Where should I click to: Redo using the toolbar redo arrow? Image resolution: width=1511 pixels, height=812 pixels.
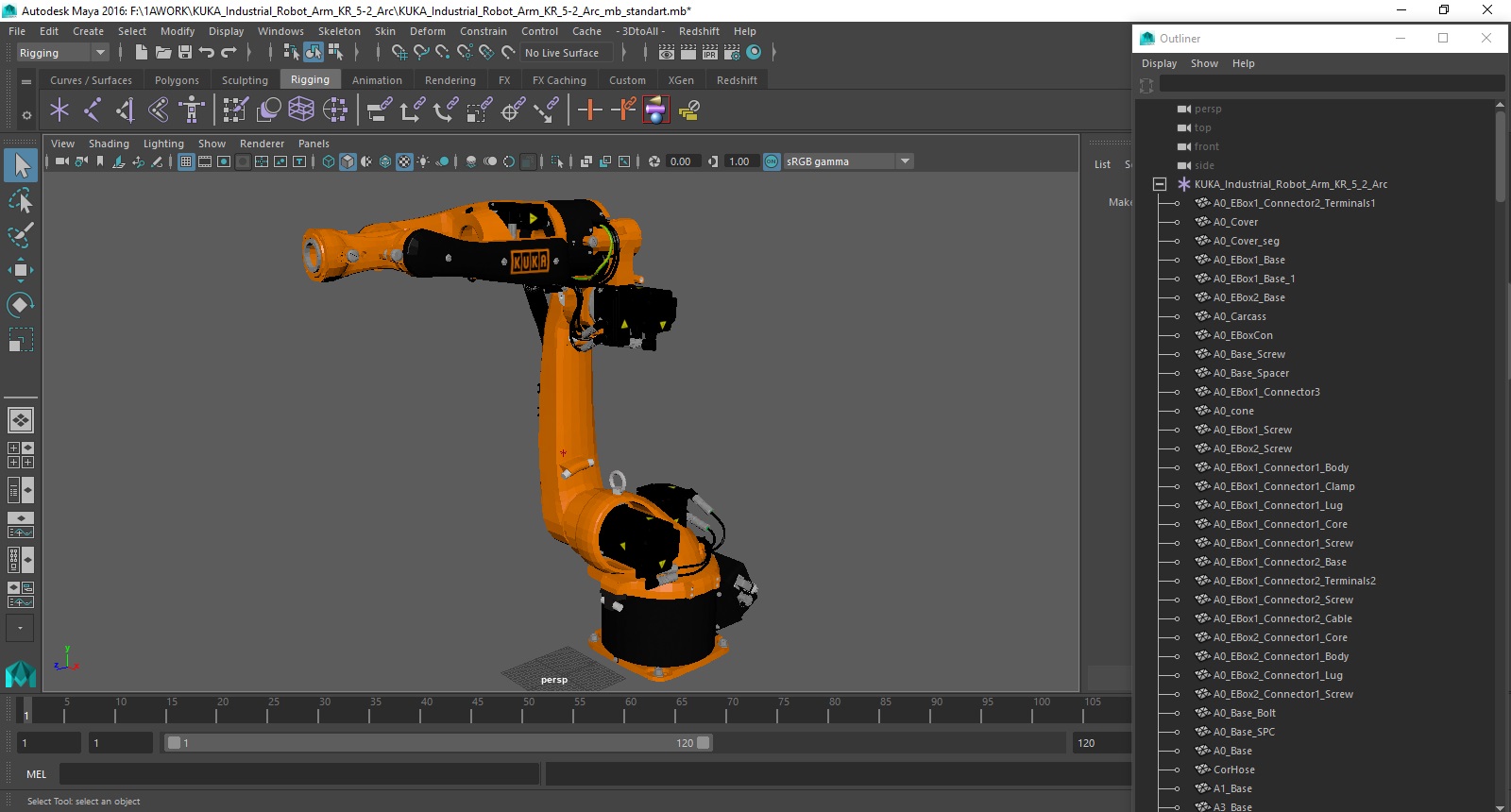[229, 53]
